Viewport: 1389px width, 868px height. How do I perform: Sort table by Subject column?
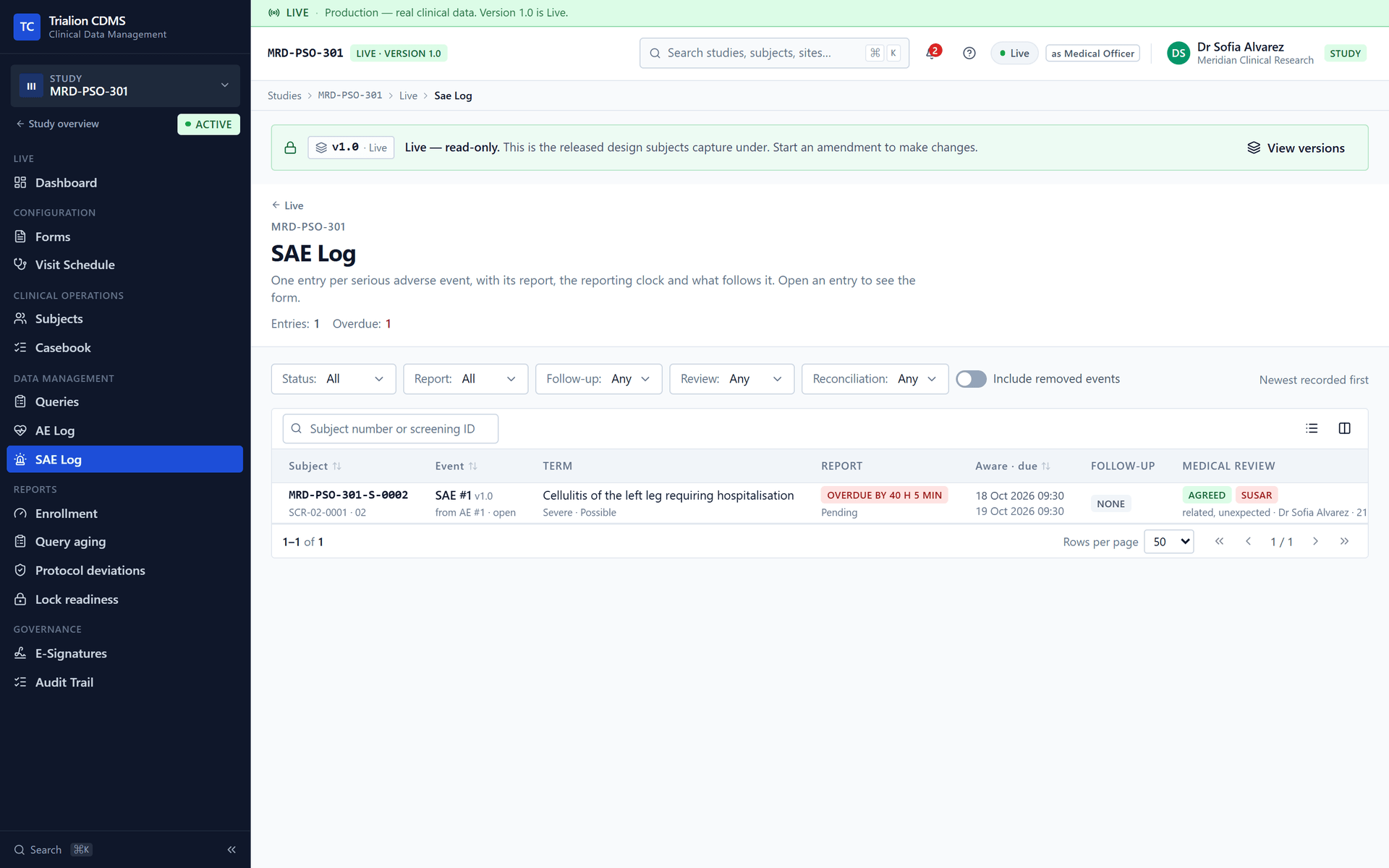pyautogui.click(x=315, y=466)
